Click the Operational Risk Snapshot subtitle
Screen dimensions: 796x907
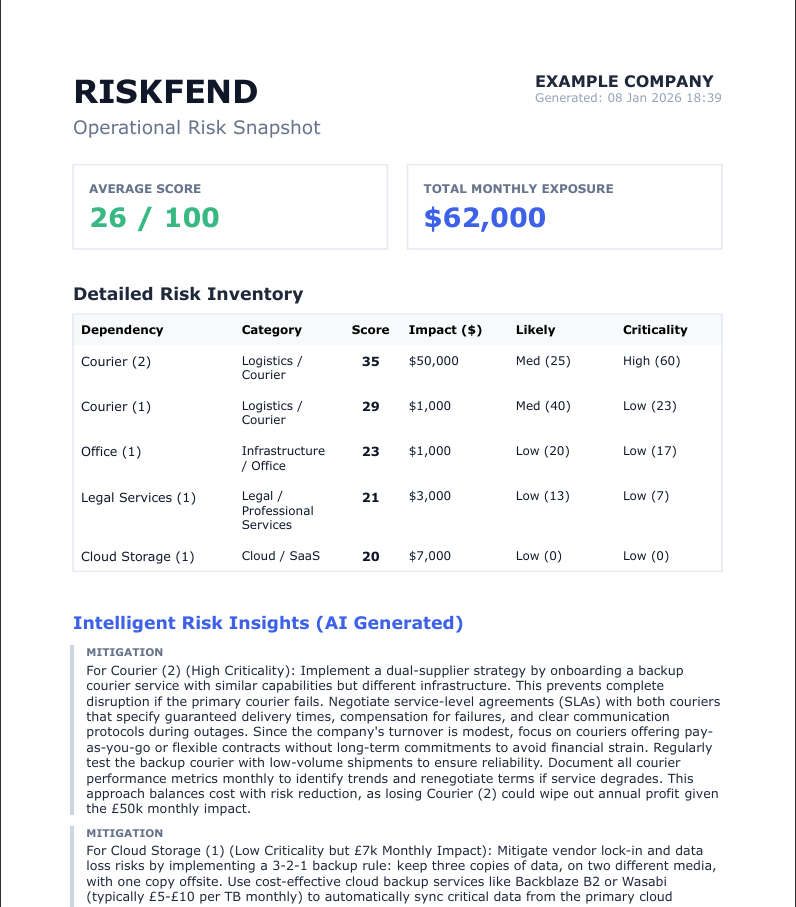[x=197, y=128]
